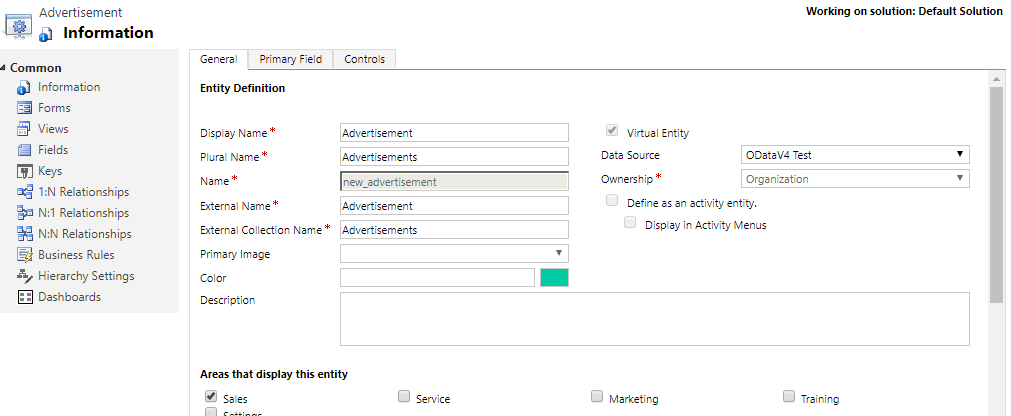The height and width of the screenshot is (416, 1011).
Task: Open the Ownership dropdown
Action: [855, 179]
